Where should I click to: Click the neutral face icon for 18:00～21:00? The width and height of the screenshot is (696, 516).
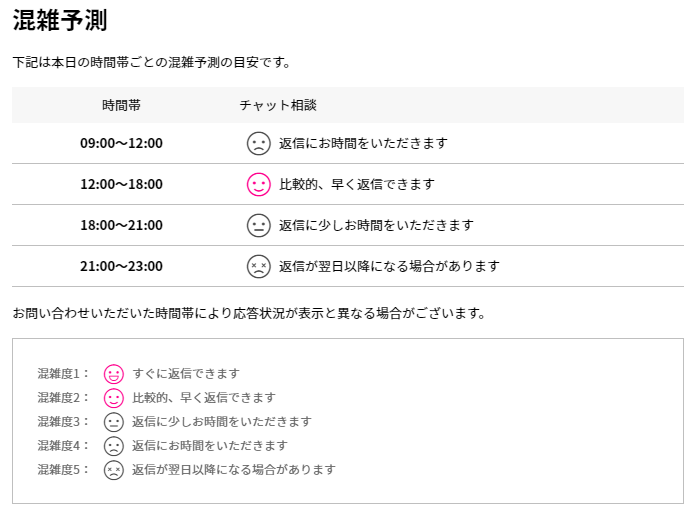click(259, 226)
